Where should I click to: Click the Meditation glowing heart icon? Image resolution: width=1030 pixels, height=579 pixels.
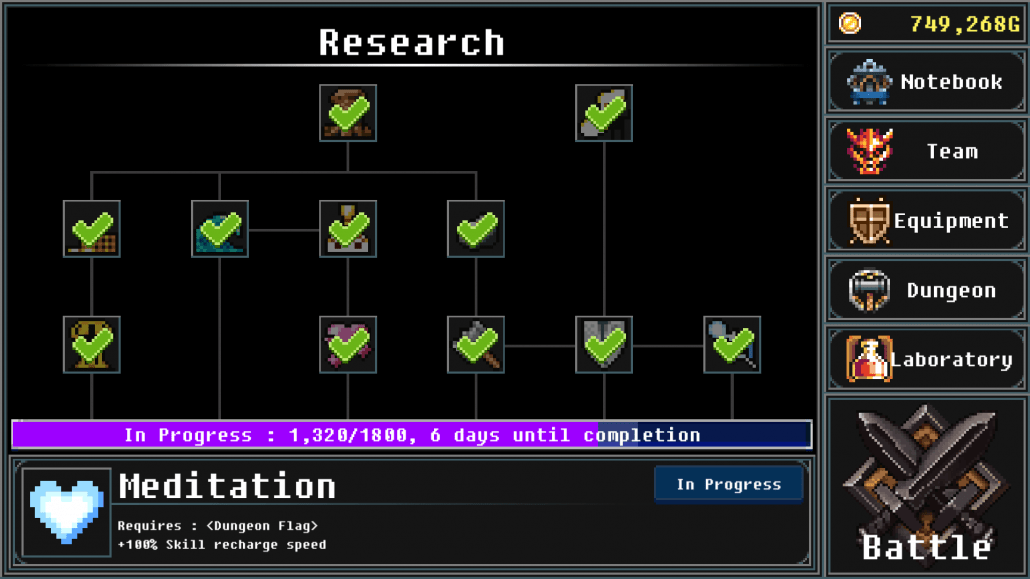tap(66, 512)
